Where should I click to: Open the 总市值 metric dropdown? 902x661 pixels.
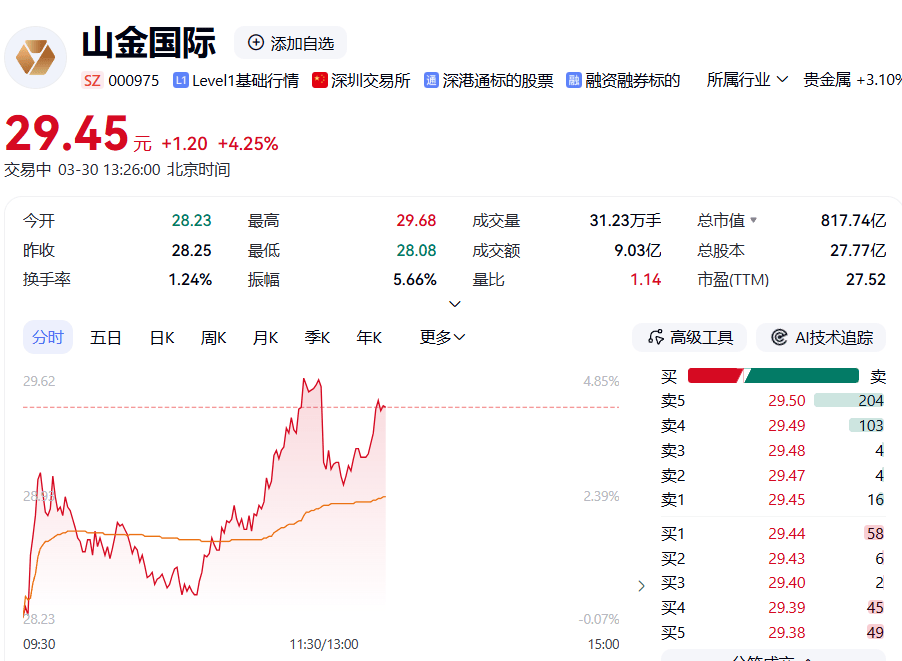coord(754,220)
